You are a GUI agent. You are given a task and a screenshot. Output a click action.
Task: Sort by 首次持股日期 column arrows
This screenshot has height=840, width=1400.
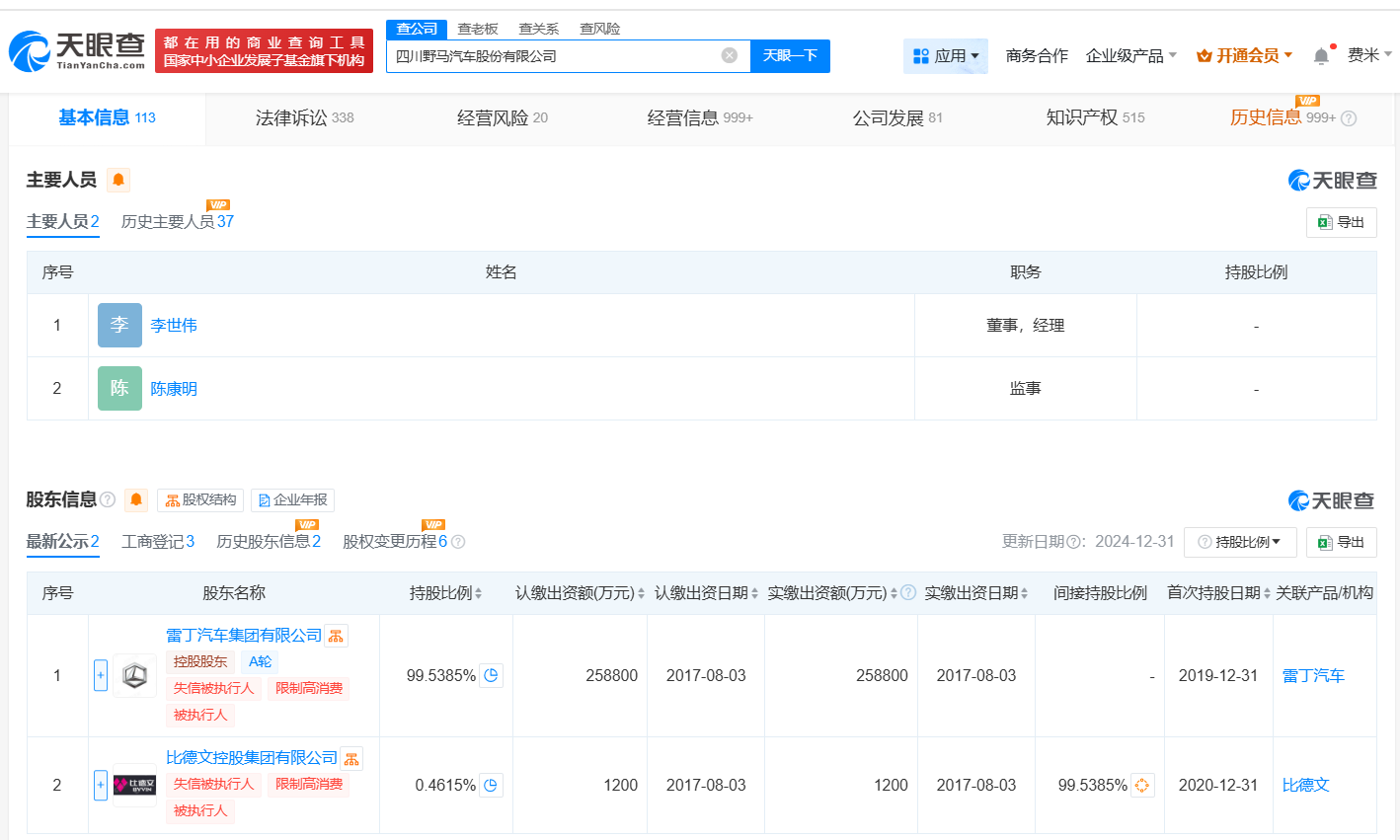tap(1267, 593)
